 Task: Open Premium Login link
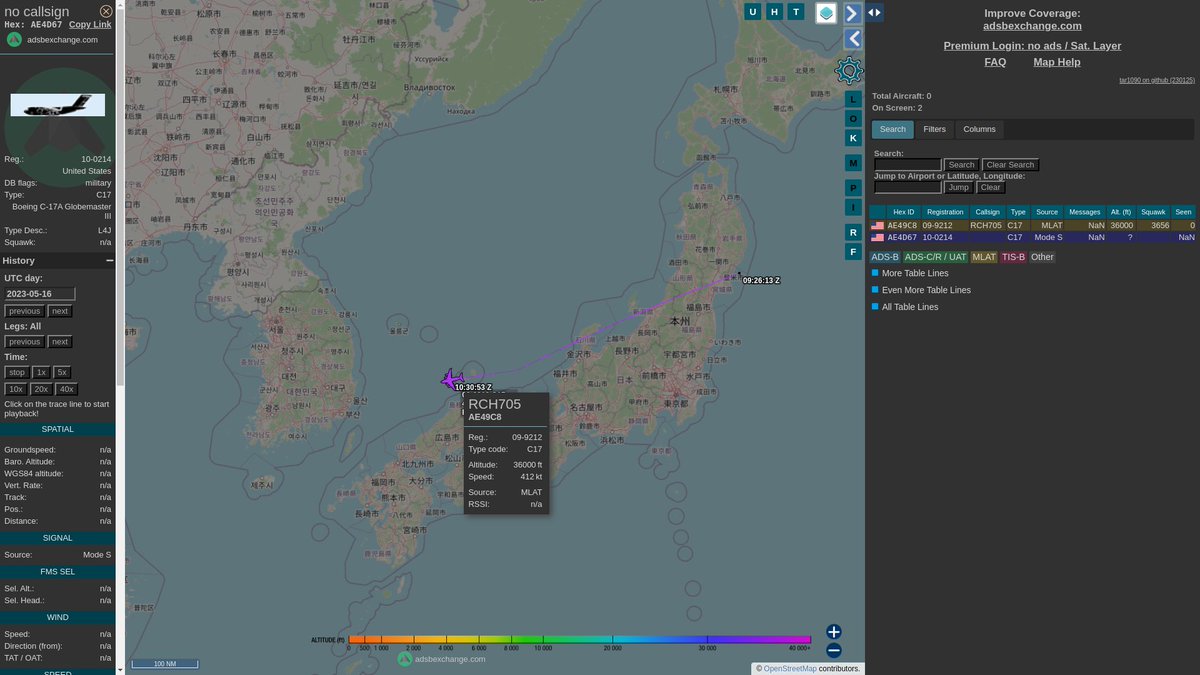(1032, 46)
